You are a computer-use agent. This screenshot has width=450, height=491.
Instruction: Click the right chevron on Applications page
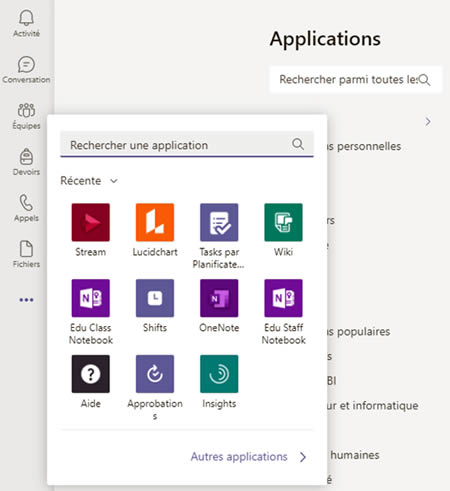(x=428, y=122)
